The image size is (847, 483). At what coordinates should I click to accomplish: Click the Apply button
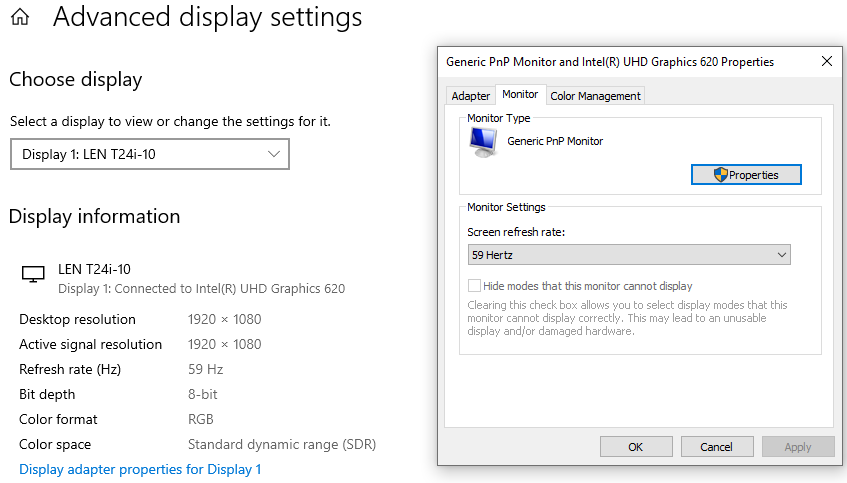(797, 447)
